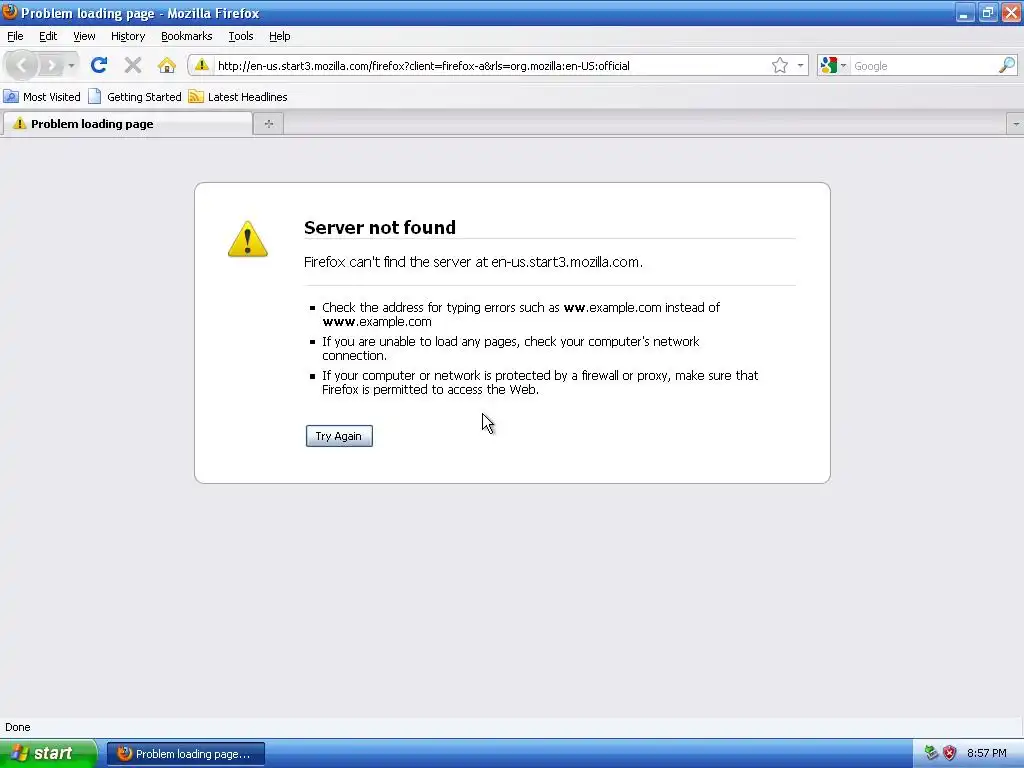Open the File menu
The image size is (1024, 768).
(x=15, y=37)
